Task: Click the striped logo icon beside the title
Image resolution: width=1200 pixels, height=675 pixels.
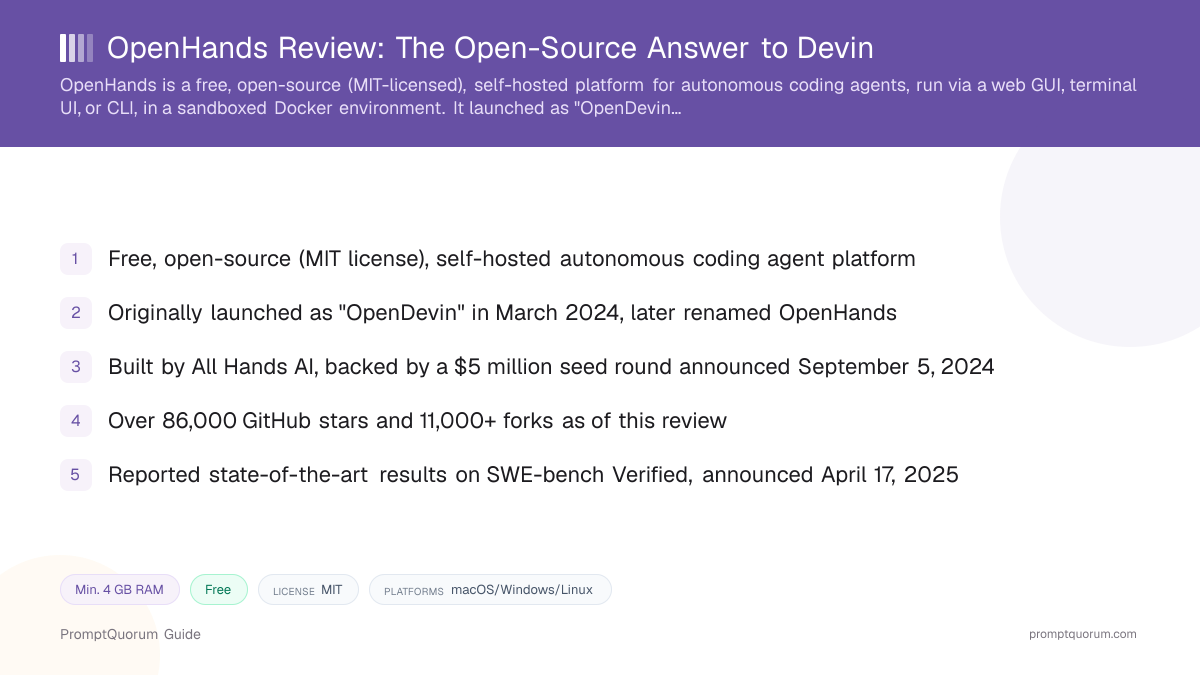Action: click(76, 48)
